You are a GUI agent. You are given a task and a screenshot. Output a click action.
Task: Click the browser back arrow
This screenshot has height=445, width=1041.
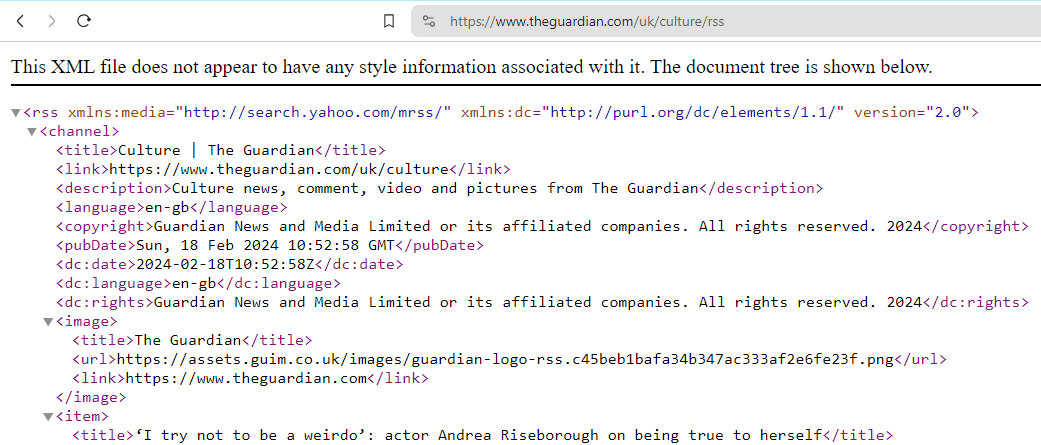(x=20, y=21)
